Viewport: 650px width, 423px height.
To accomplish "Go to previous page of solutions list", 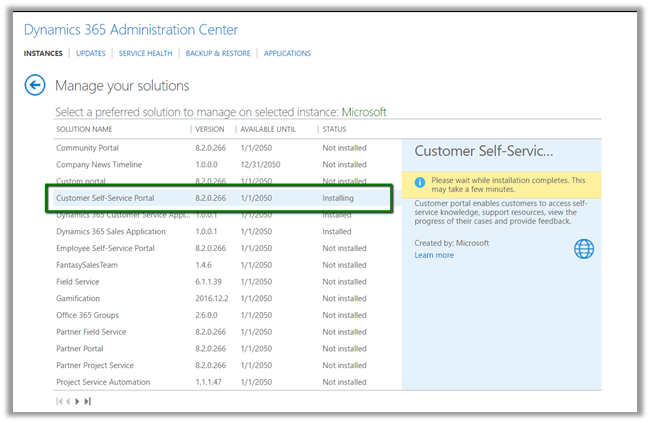I will tap(68, 401).
